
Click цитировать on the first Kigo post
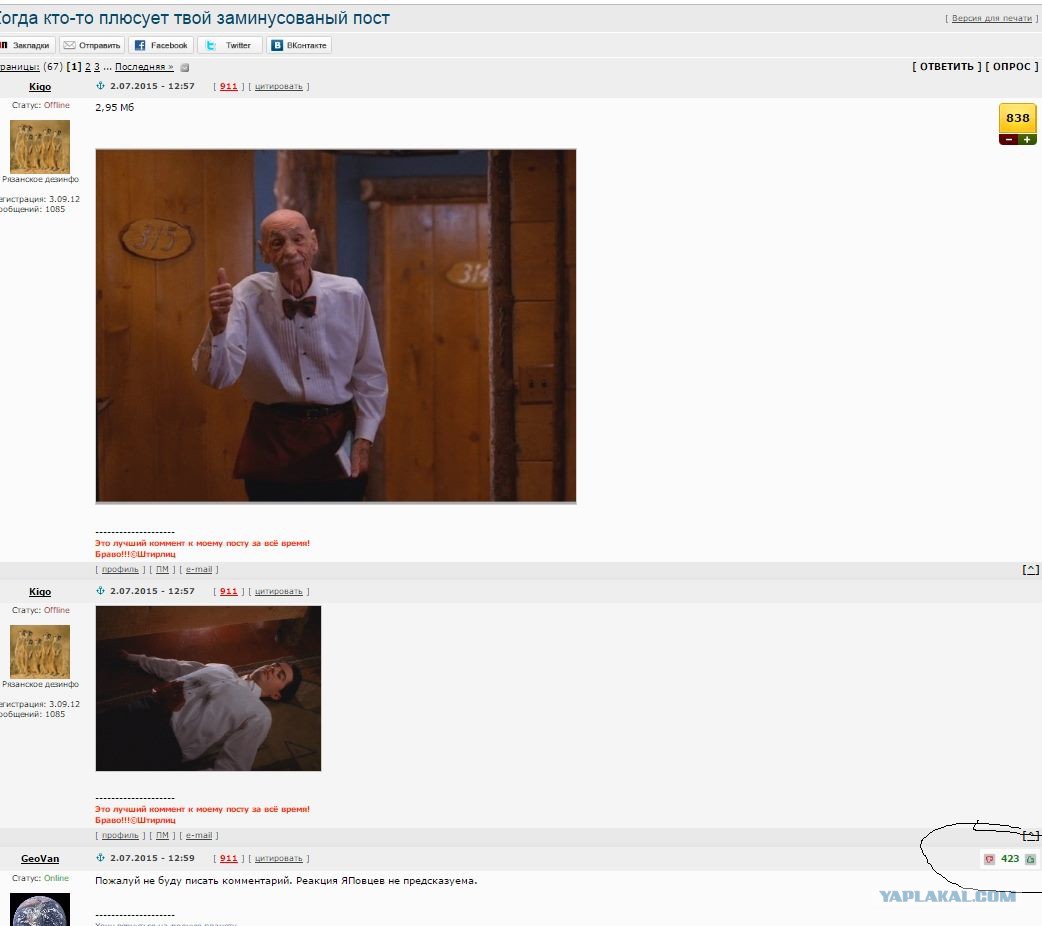tap(278, 86)
